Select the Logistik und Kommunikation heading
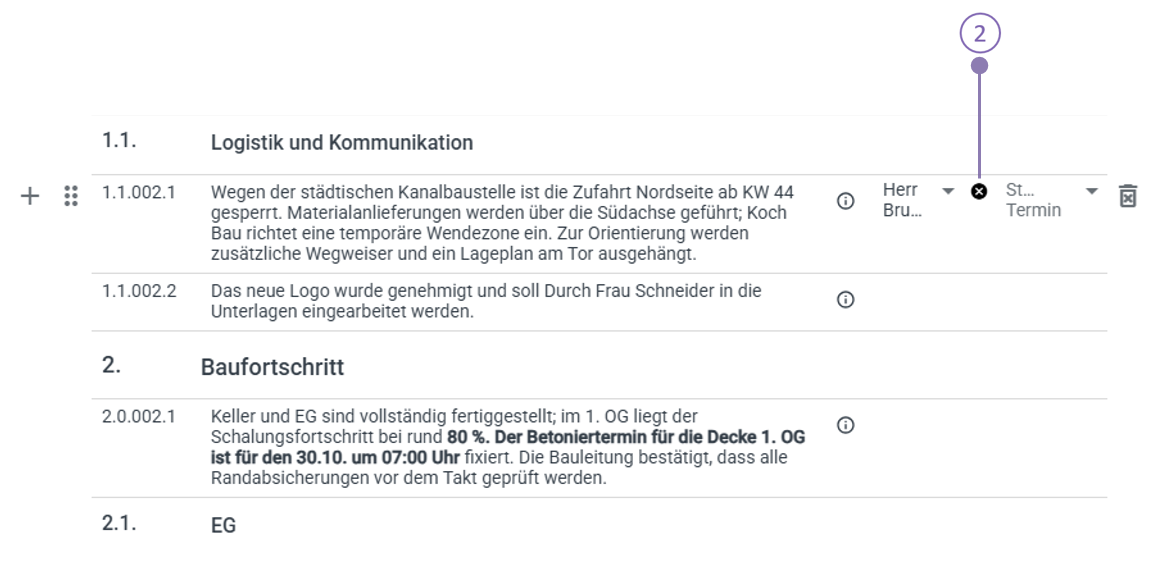The width and height of the screenshot is (1169, 564). click(341, 143)
